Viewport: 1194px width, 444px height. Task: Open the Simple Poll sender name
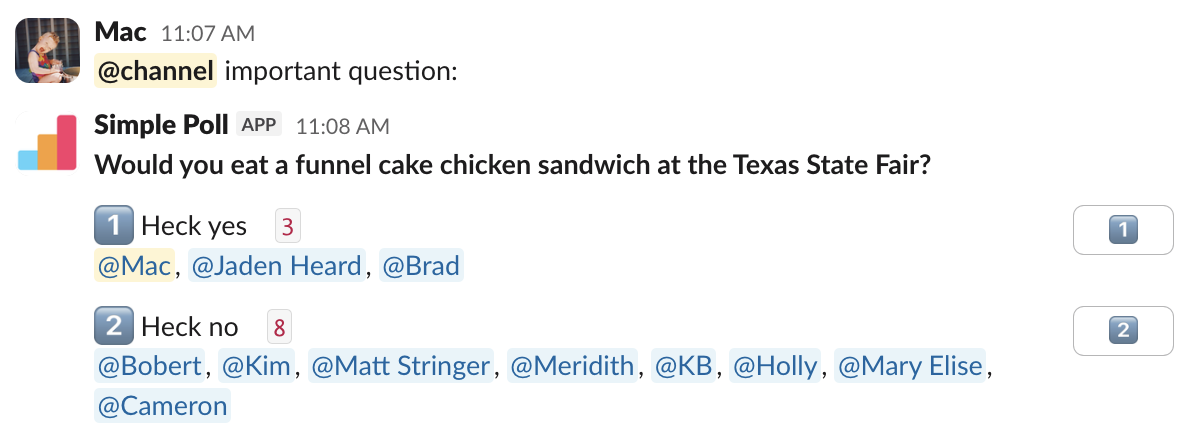click(162, 125)
